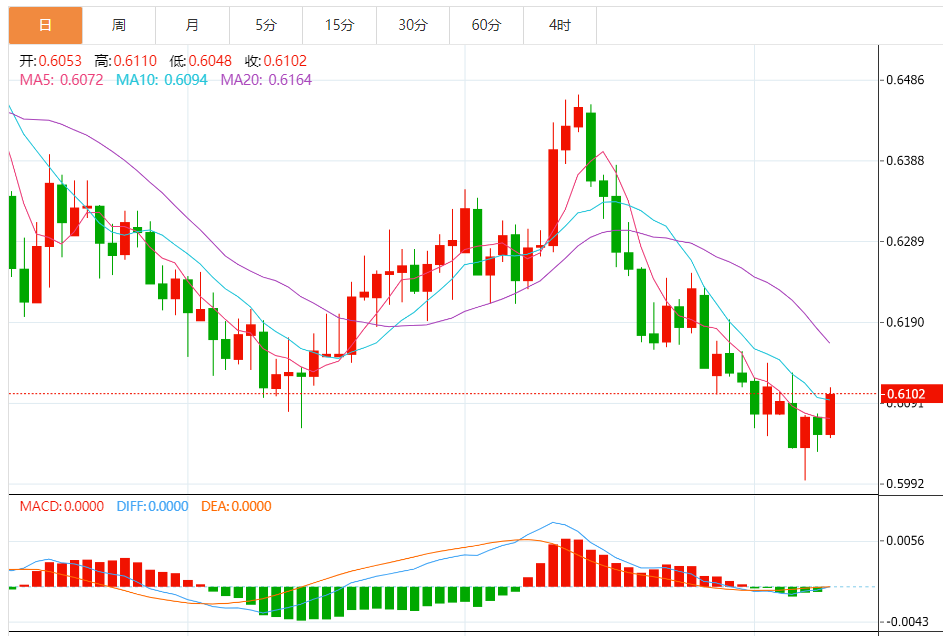Click the 0.0056 MACD axis label
Screen dimensions: 943x636
coord(905,540)
